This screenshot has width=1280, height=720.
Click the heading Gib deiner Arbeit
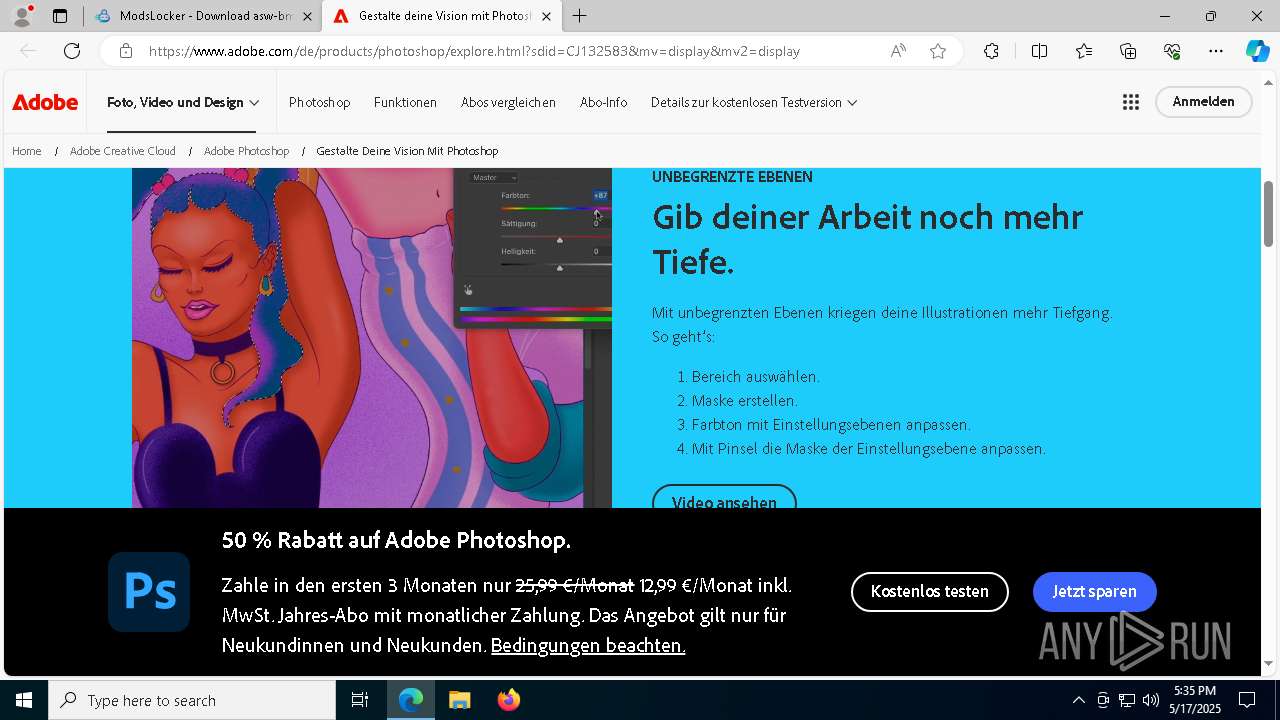[x=867, y=239]
